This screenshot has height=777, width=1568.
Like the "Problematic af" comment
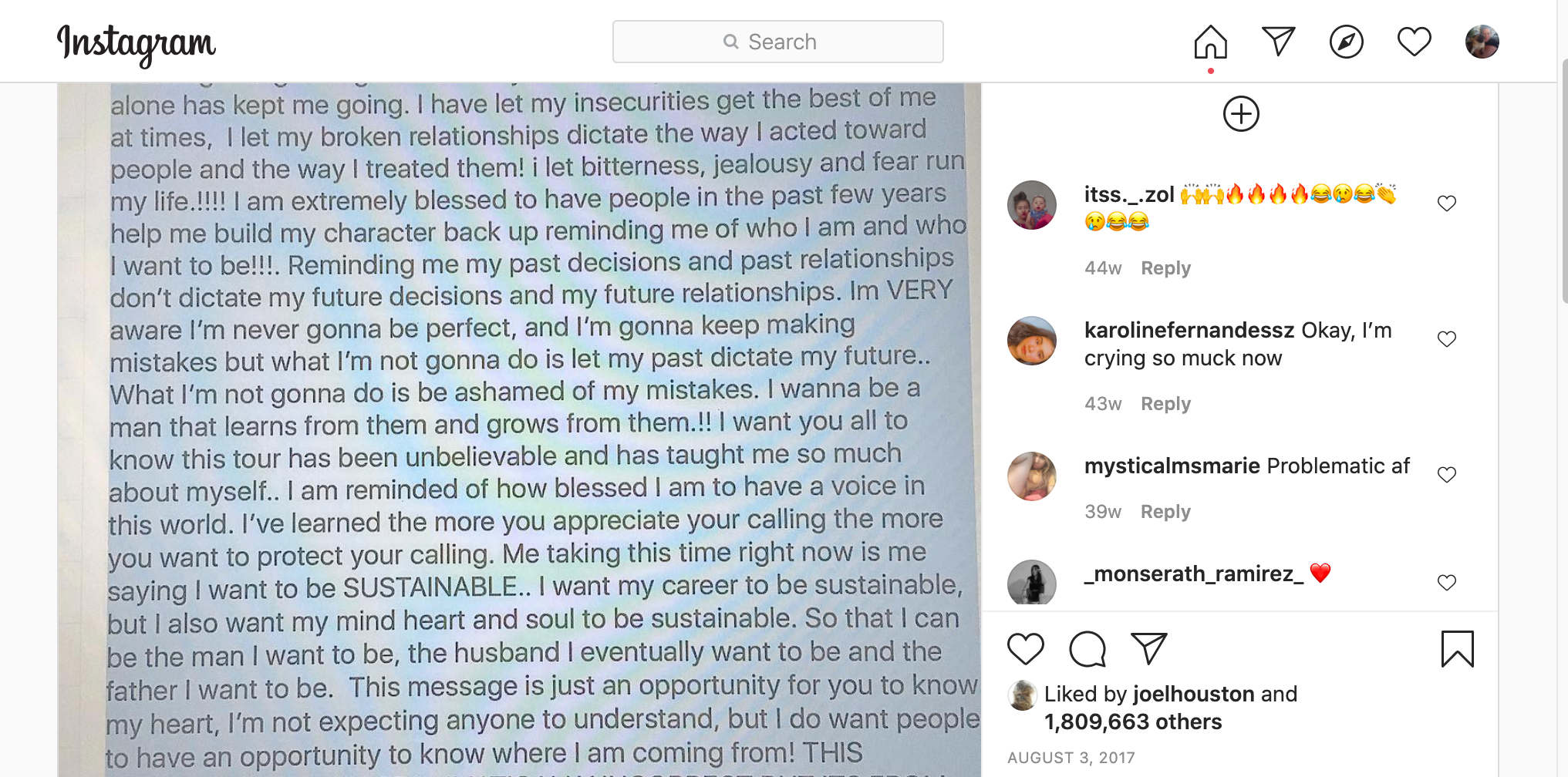[x=1446, y=475]
